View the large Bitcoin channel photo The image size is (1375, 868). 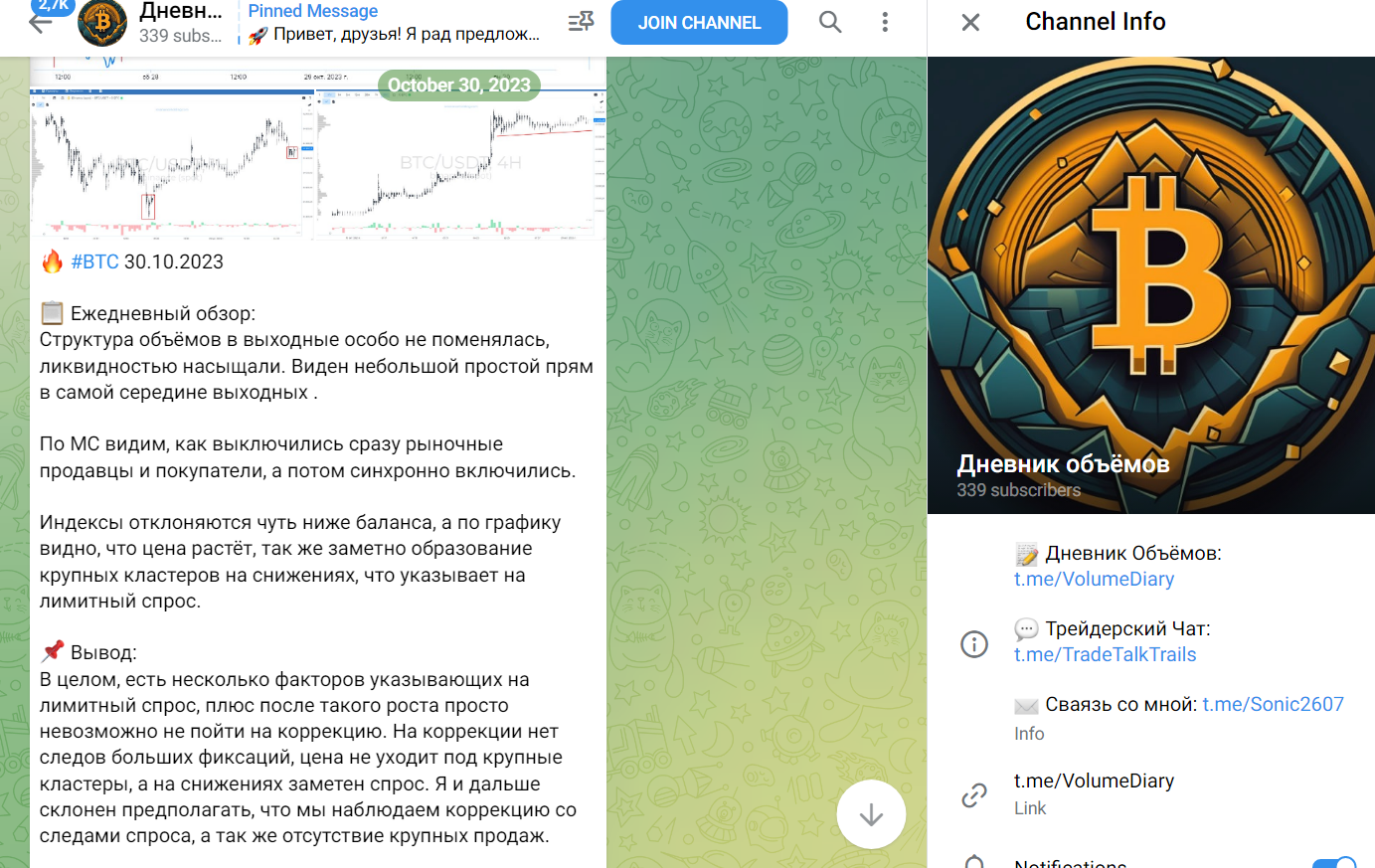[x=1151, y=285]
